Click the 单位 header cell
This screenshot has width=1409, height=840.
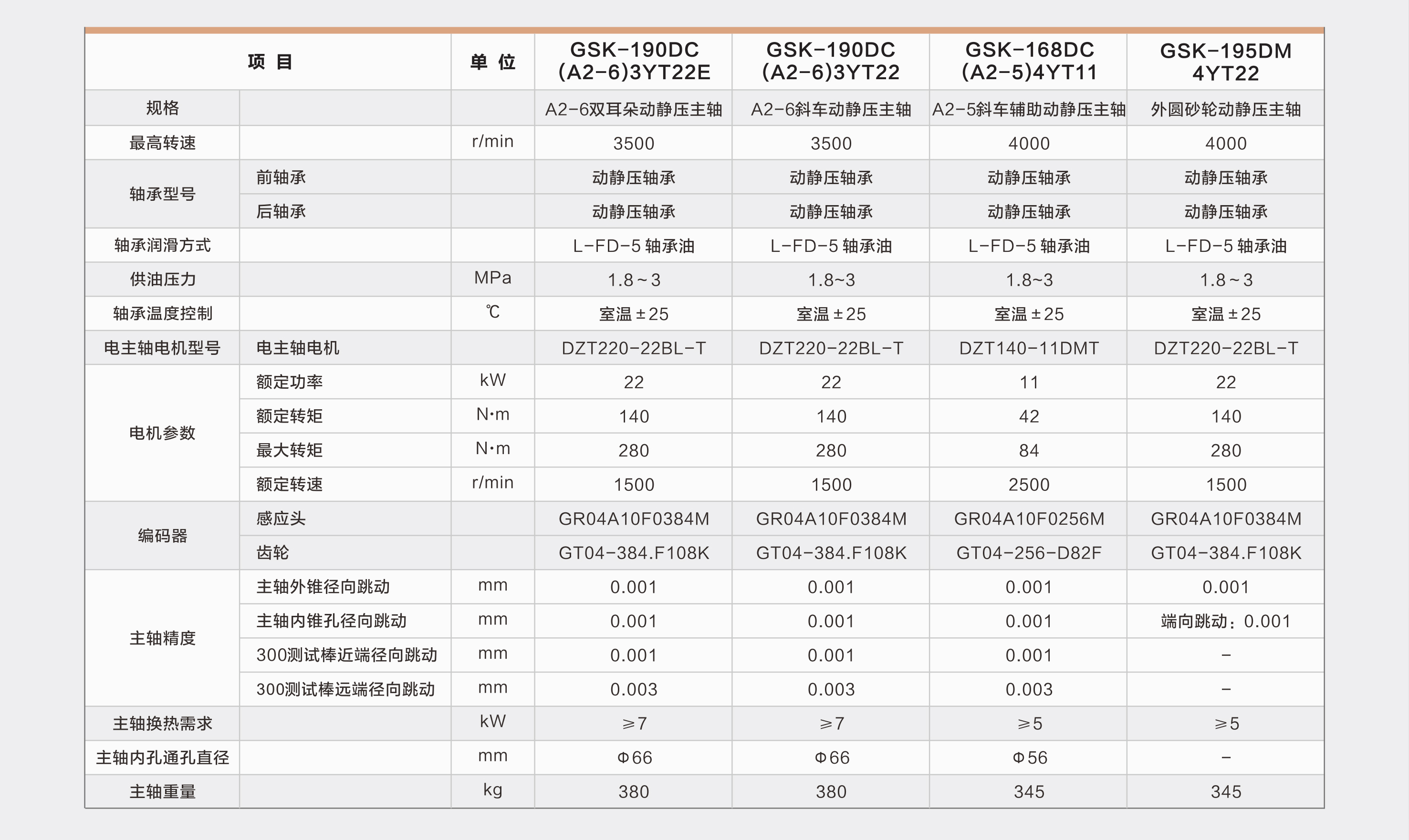pyautogui.click(x=492, y=62)
